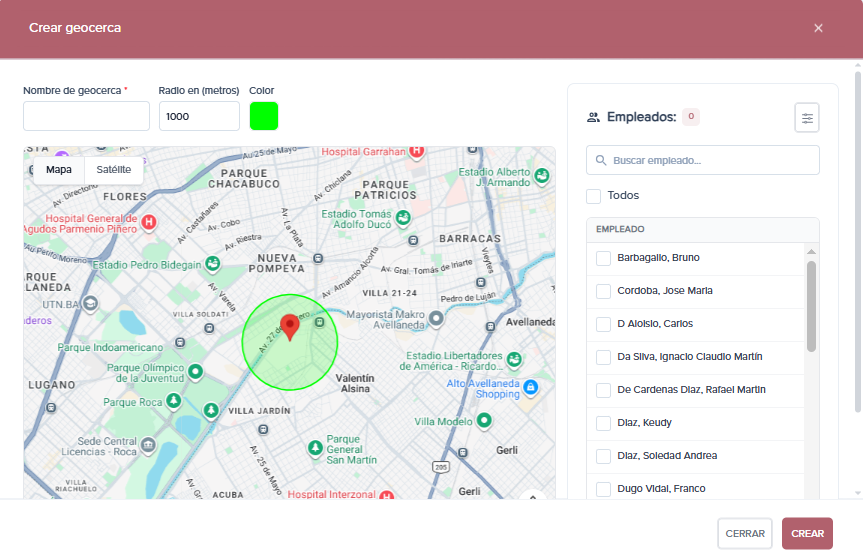
Task: Click the Parque General San Martín marker
Action: click(x=315, y=448)
